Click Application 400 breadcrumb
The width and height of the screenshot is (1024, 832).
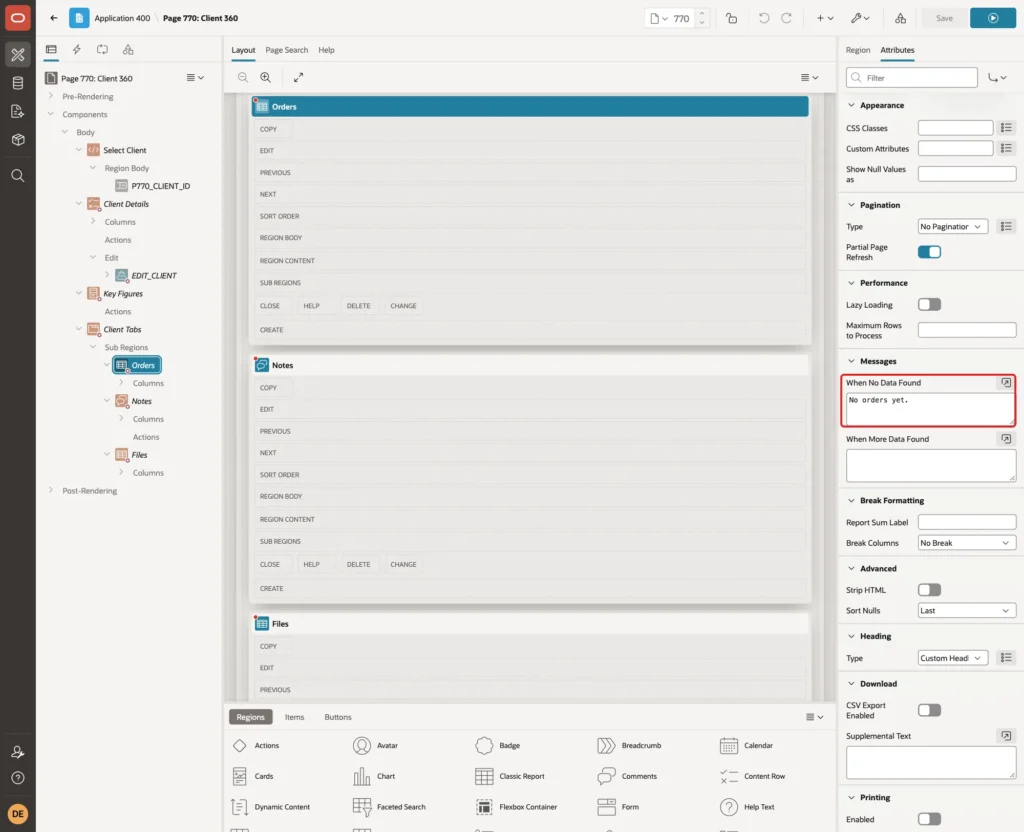click(x=122, y=18)
